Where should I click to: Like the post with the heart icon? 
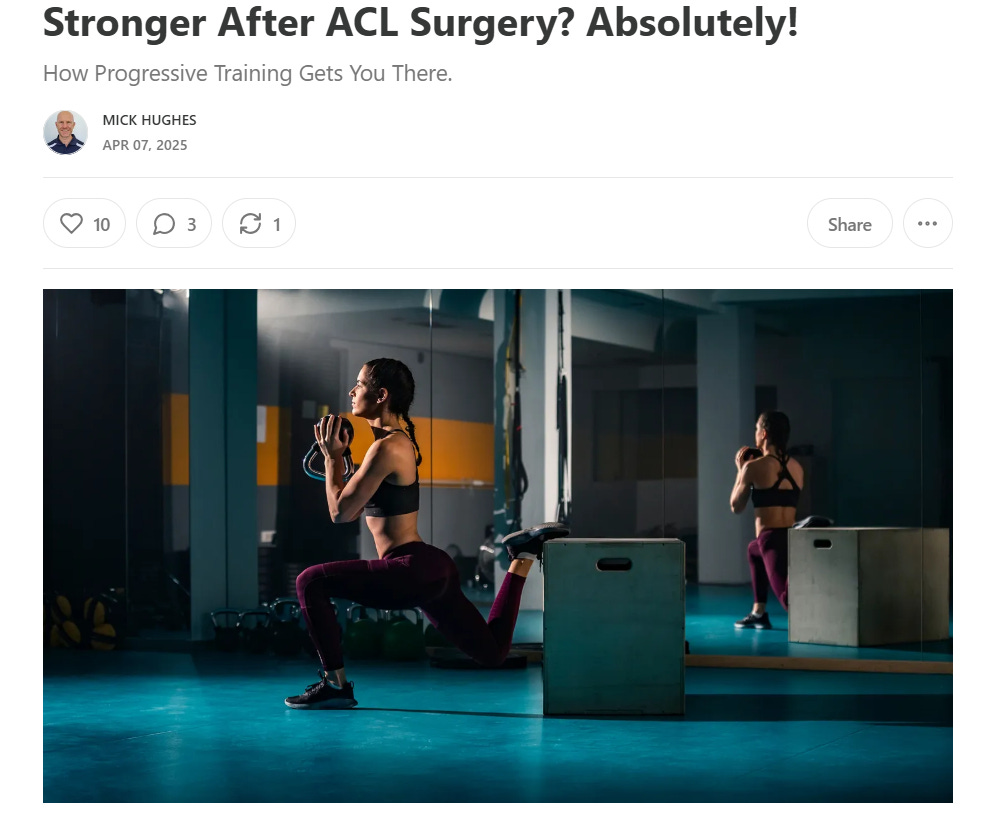pyautogui.click(x=71, y=223)
